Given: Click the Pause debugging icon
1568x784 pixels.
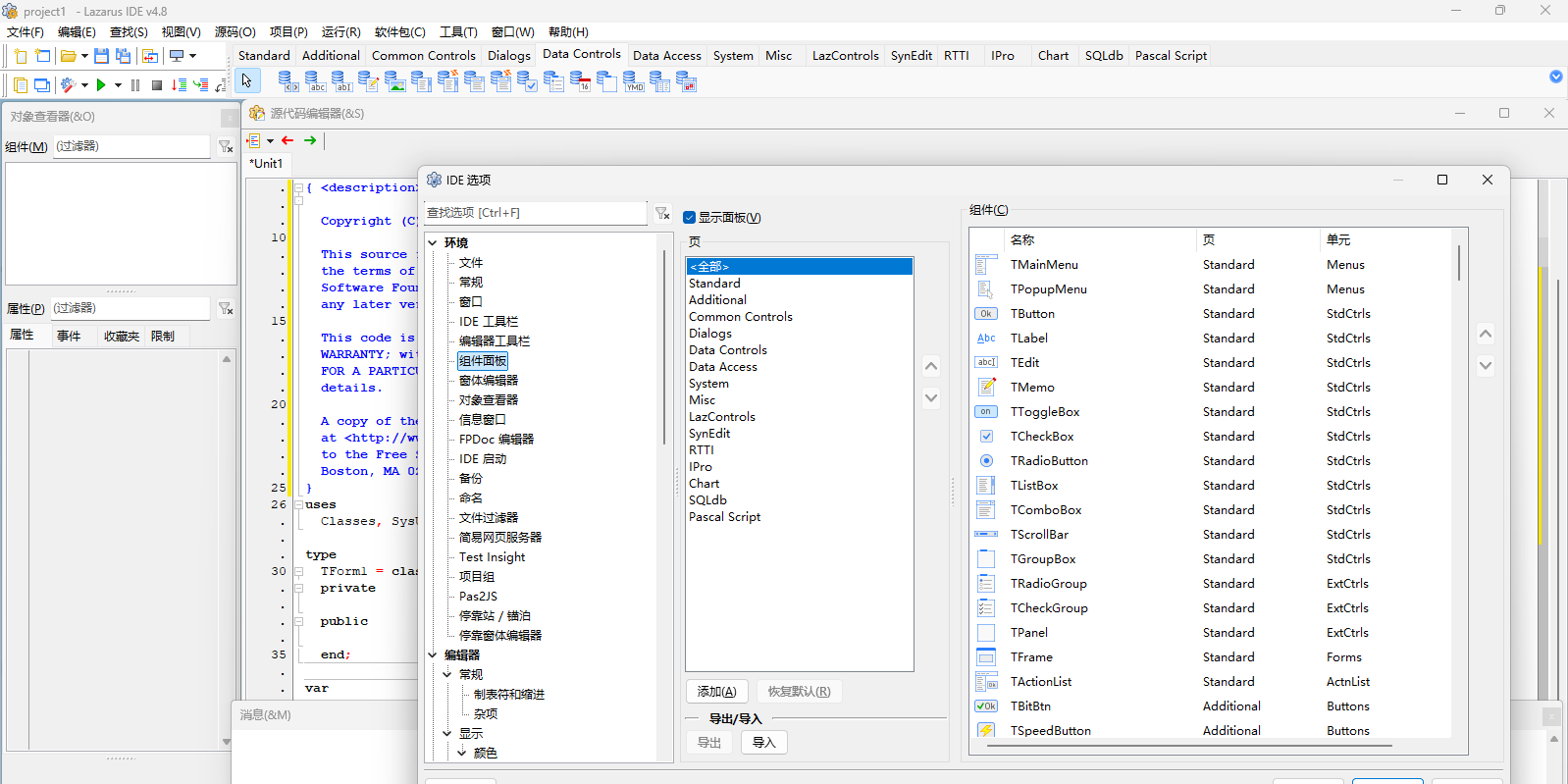Looking at the screenshot, I should [135, 85].
